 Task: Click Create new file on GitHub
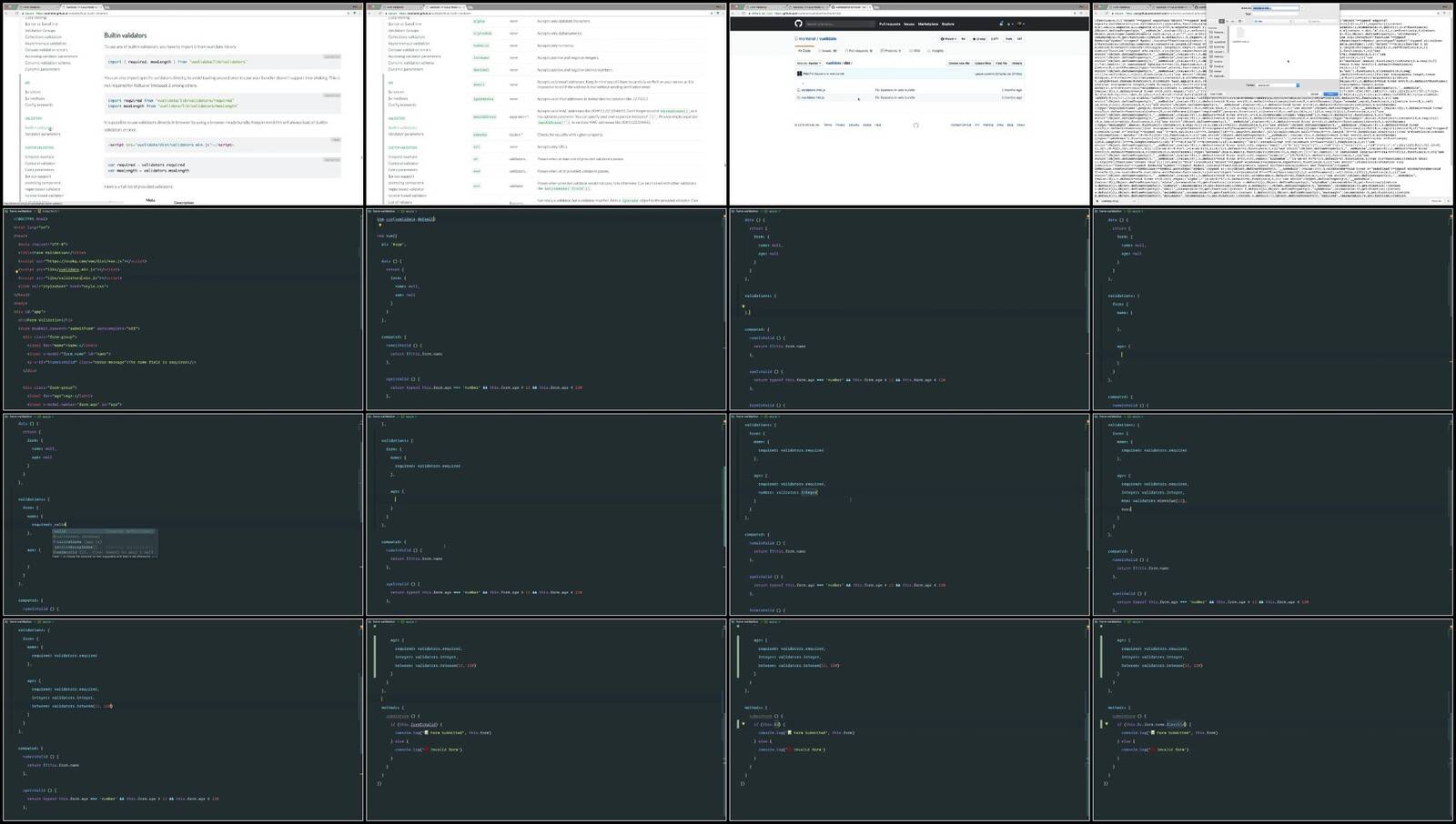click(959, 63)
